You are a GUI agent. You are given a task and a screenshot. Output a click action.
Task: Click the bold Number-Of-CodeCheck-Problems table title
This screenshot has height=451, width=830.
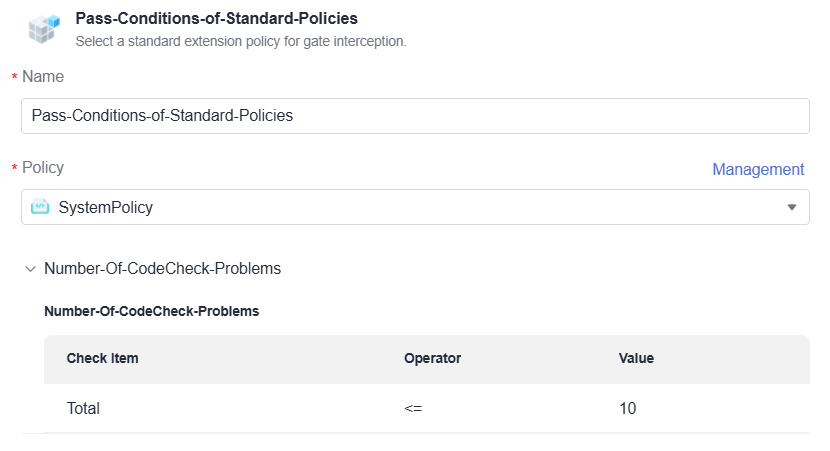click(151, 311)
